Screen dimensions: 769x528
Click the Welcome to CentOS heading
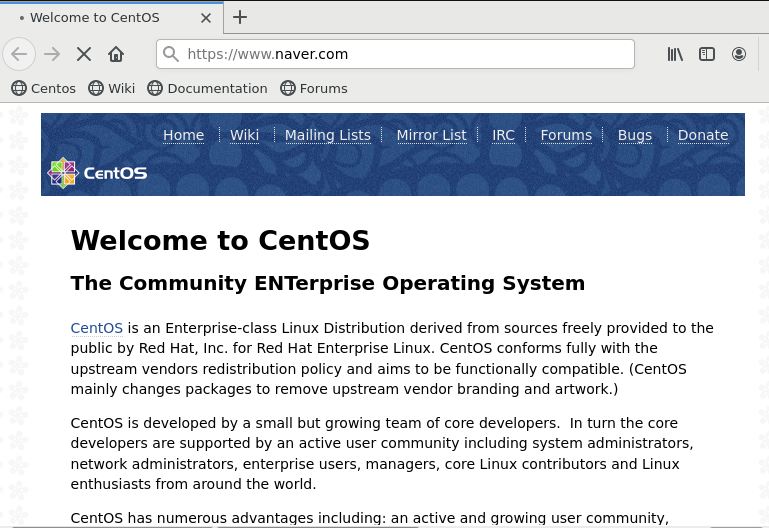click(x=220, y=240)
